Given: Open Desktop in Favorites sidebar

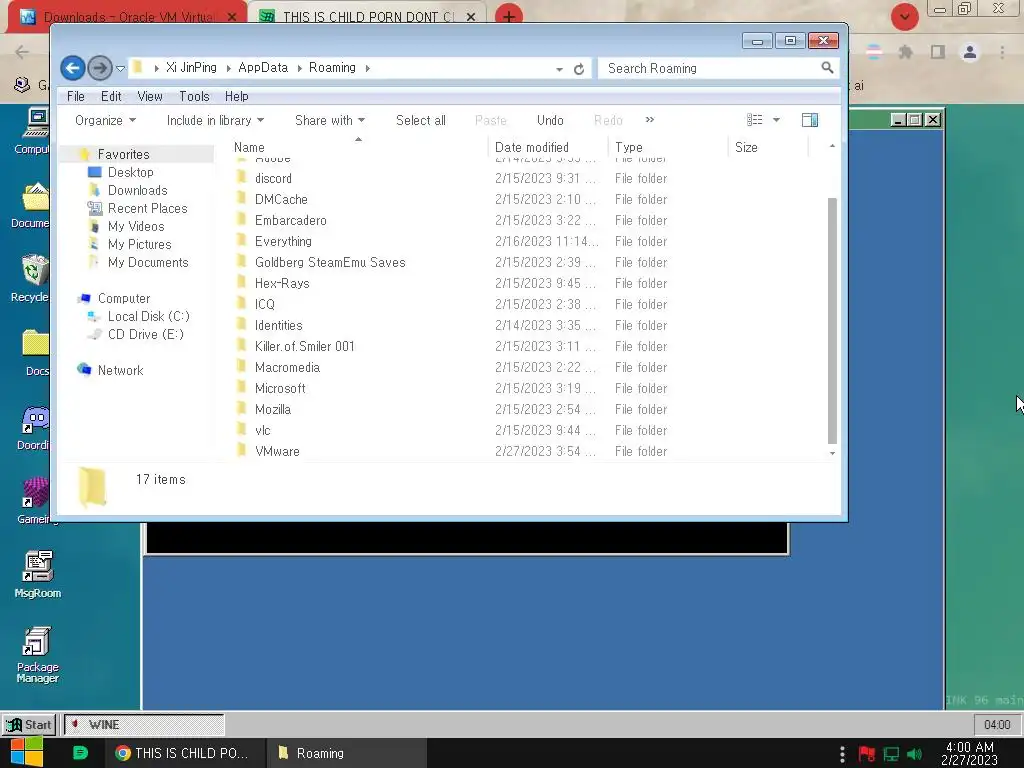Looking at the screenshot, I should [131, 172].
